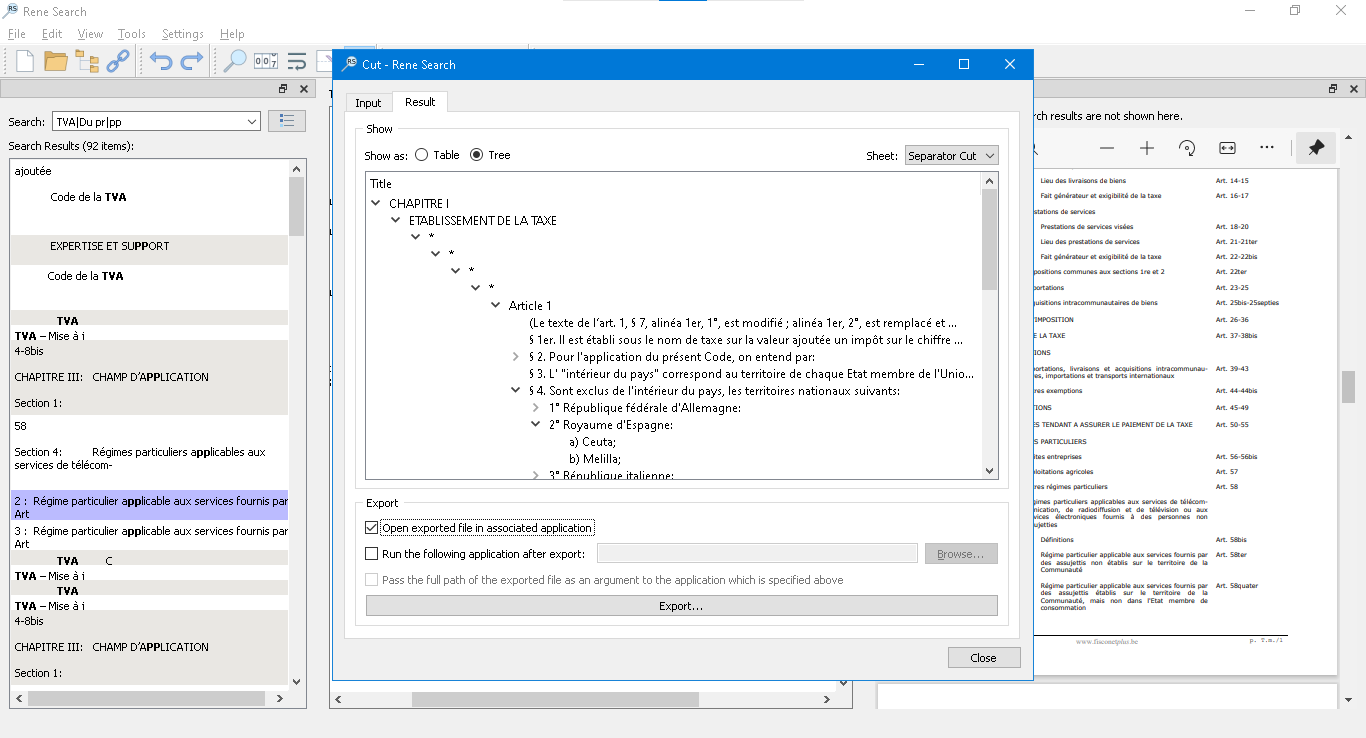Select the Table radio button
Screen dimensions: 1366x738
click(422, 155)
